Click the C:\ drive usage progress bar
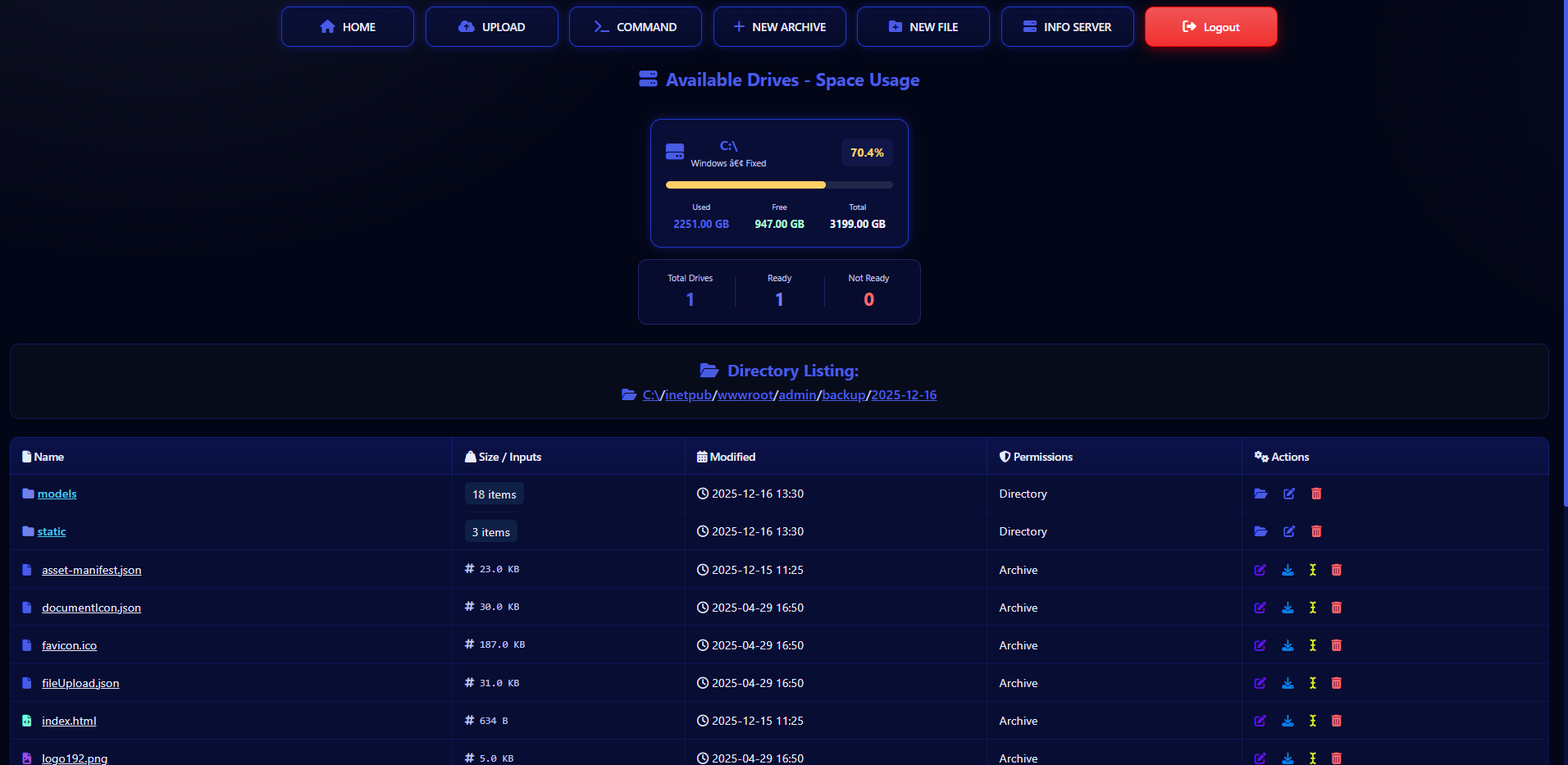This screenshot has width=1568, height=765. pos(779,185)
